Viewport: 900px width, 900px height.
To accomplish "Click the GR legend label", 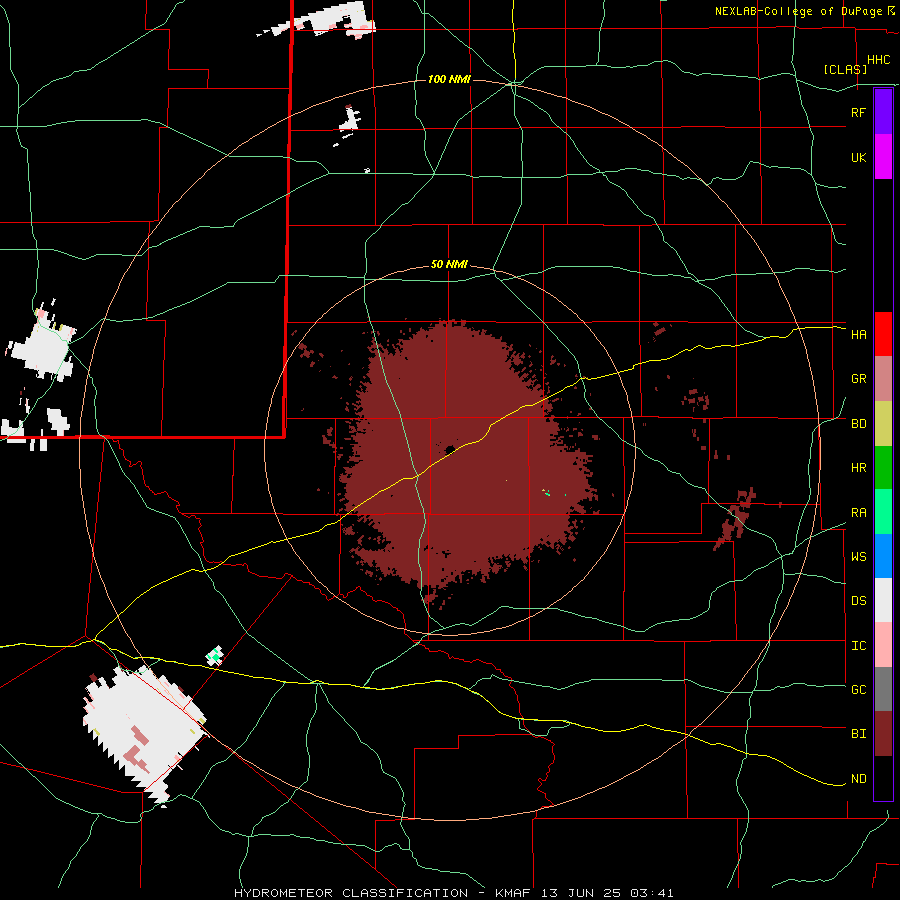I will 858,379.
